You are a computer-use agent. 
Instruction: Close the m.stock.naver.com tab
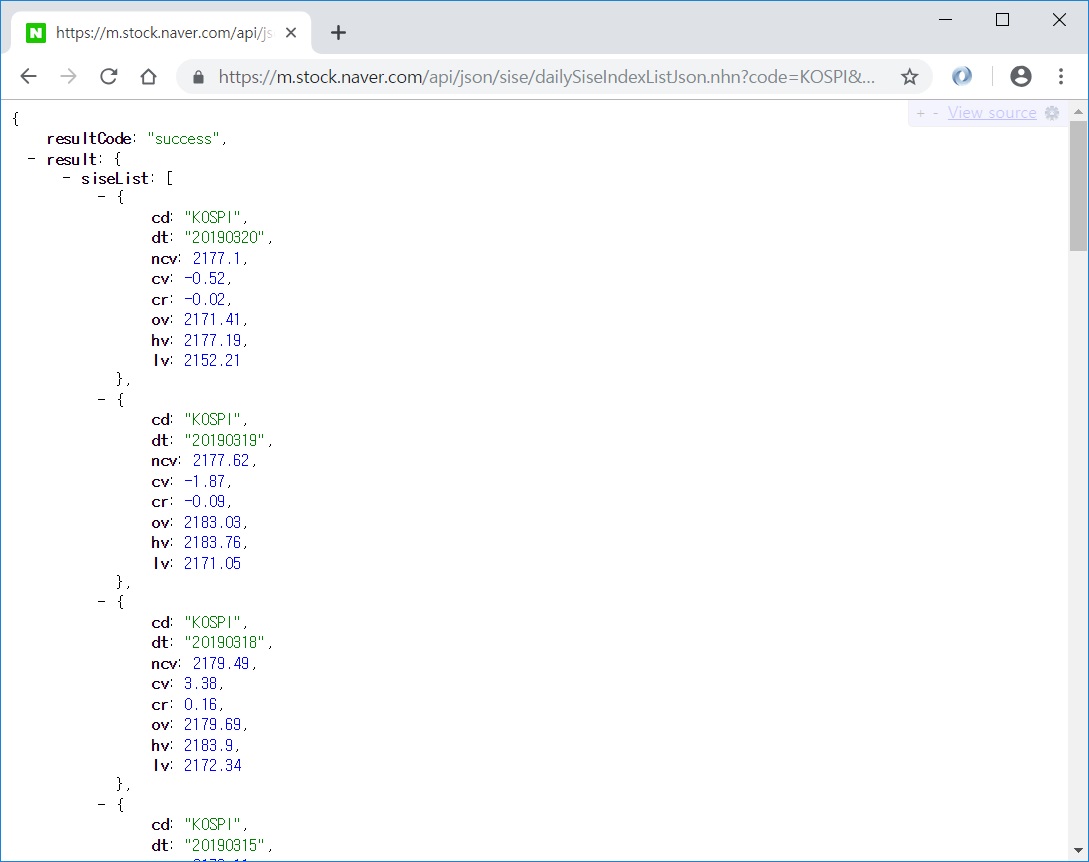click(291, 33)
